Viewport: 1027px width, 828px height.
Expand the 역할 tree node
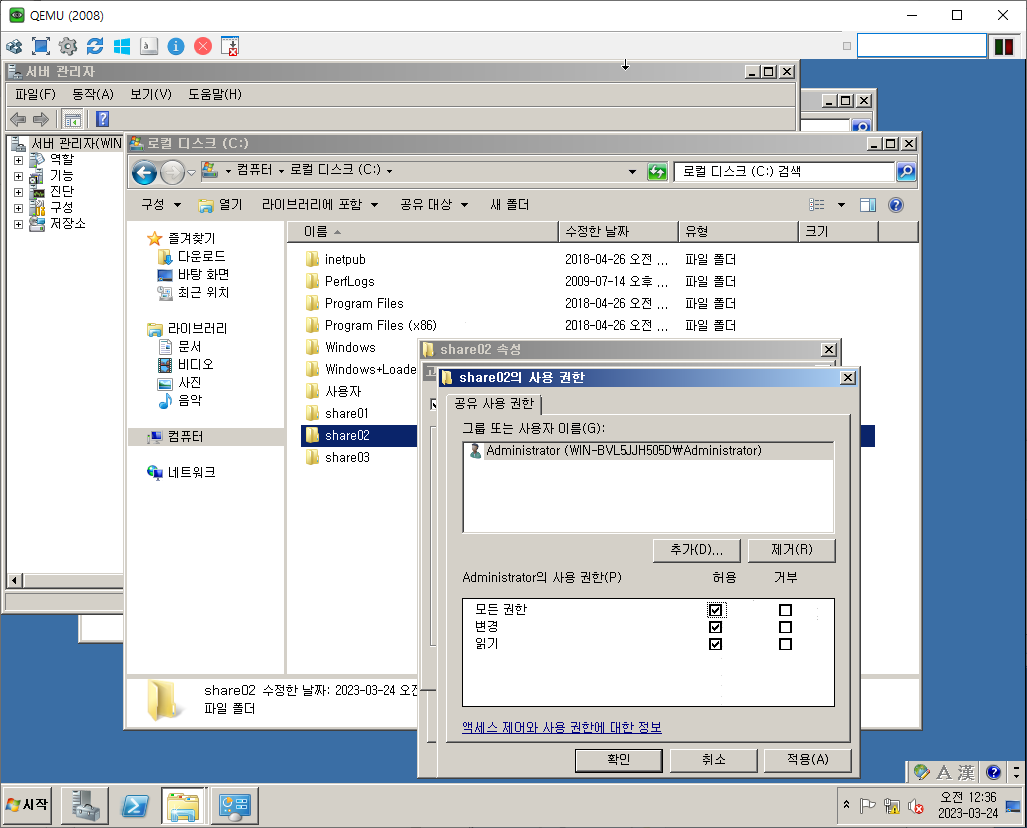[18, 160]
